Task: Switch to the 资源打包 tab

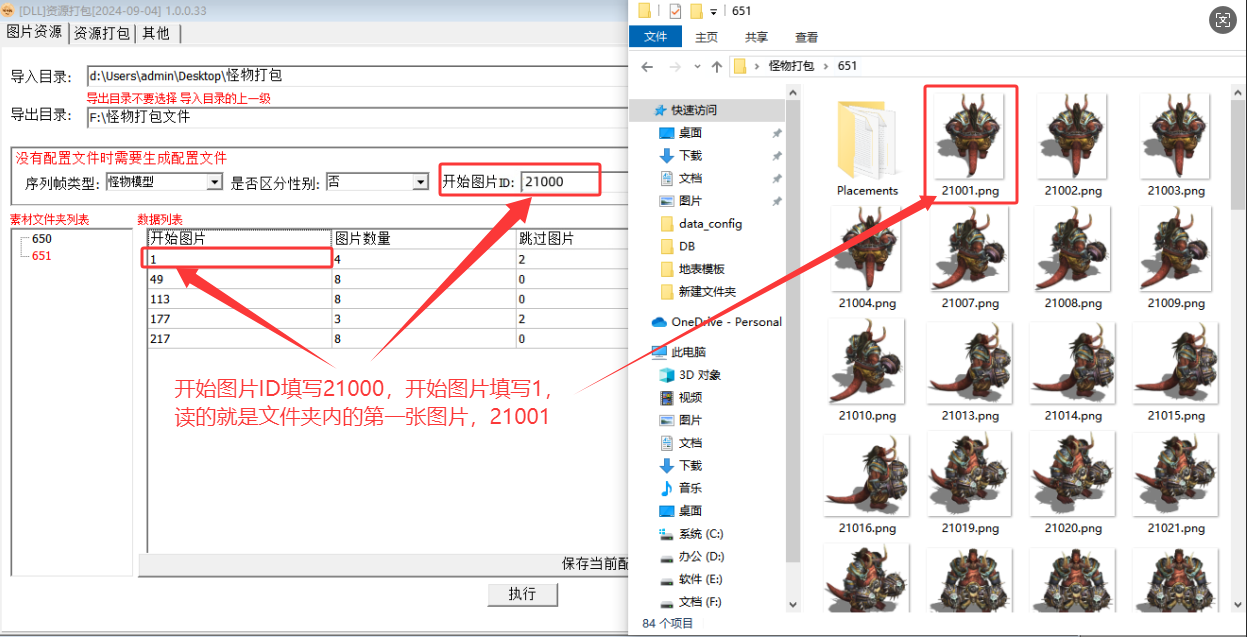Action: pos(101,33)
